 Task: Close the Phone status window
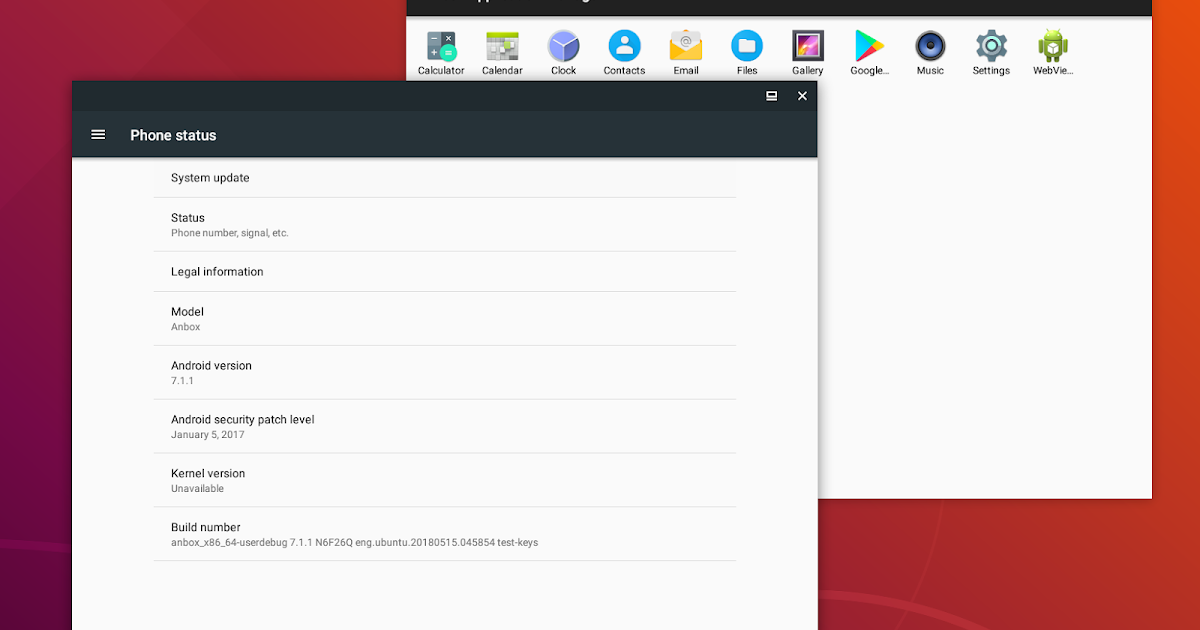[802, 96]
